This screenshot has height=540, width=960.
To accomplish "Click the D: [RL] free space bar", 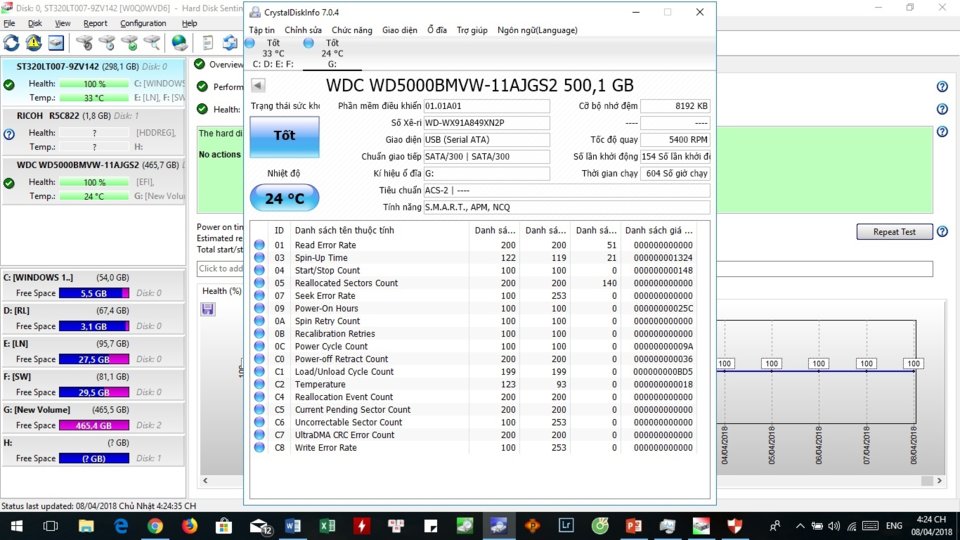I will point(94,326).
